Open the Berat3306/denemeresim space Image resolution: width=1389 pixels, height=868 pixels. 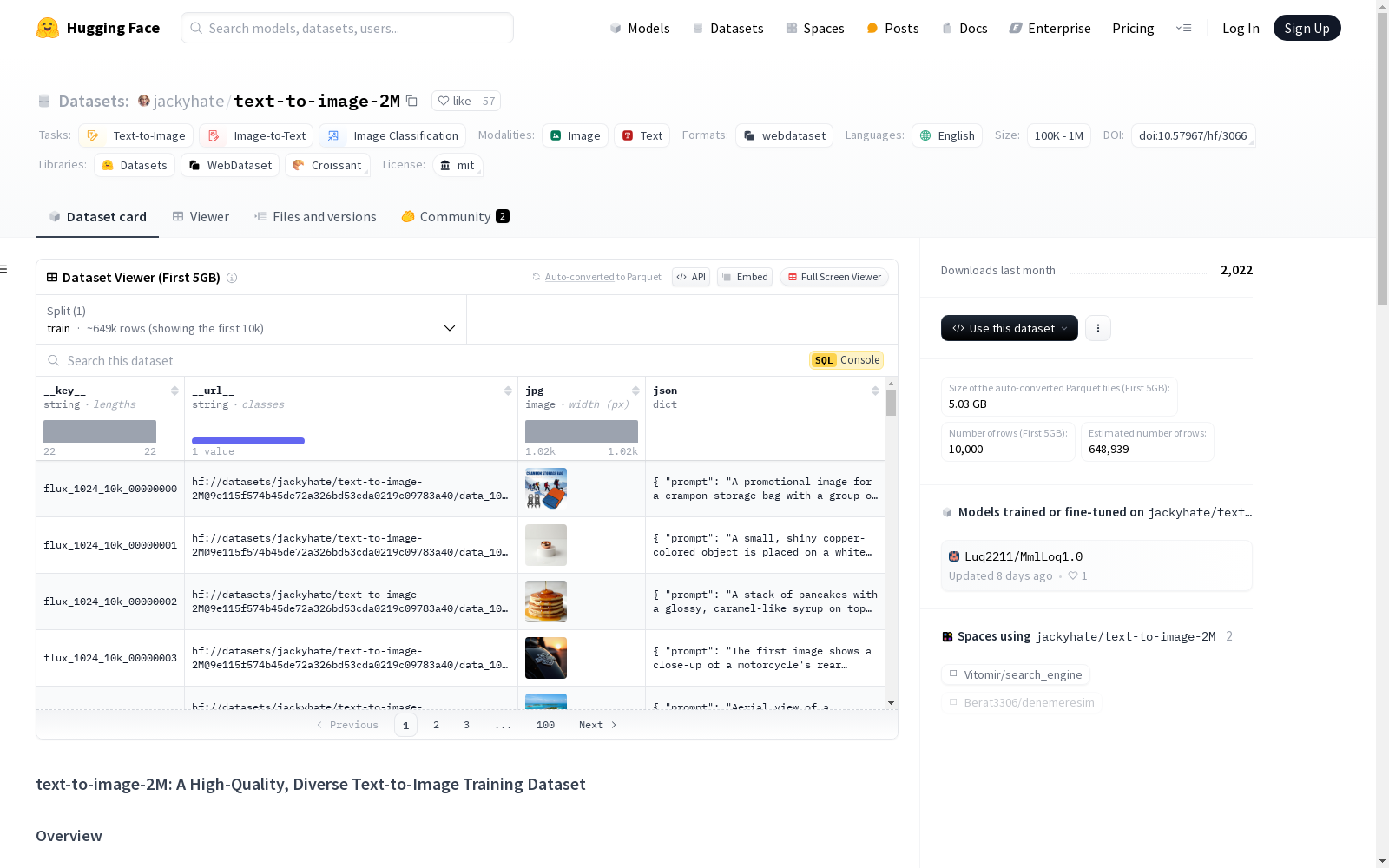pyautogui.click(x=1022, y=702)
